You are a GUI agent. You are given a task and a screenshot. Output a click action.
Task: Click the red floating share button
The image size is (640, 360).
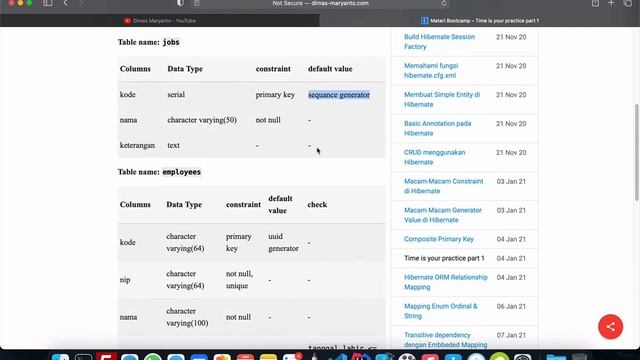tap(610, 327)
